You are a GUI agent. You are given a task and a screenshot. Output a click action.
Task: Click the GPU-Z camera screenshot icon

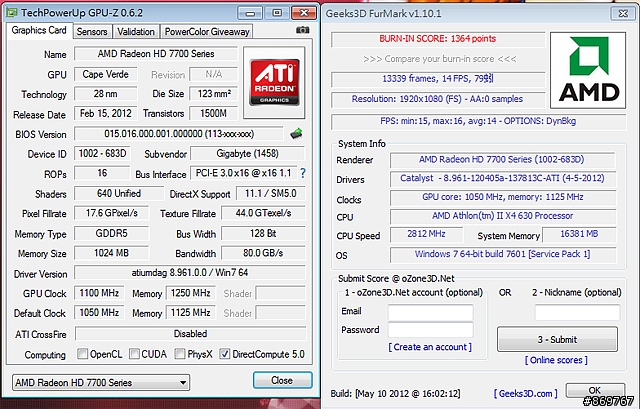pyautogui.click(x=302, y=30)
